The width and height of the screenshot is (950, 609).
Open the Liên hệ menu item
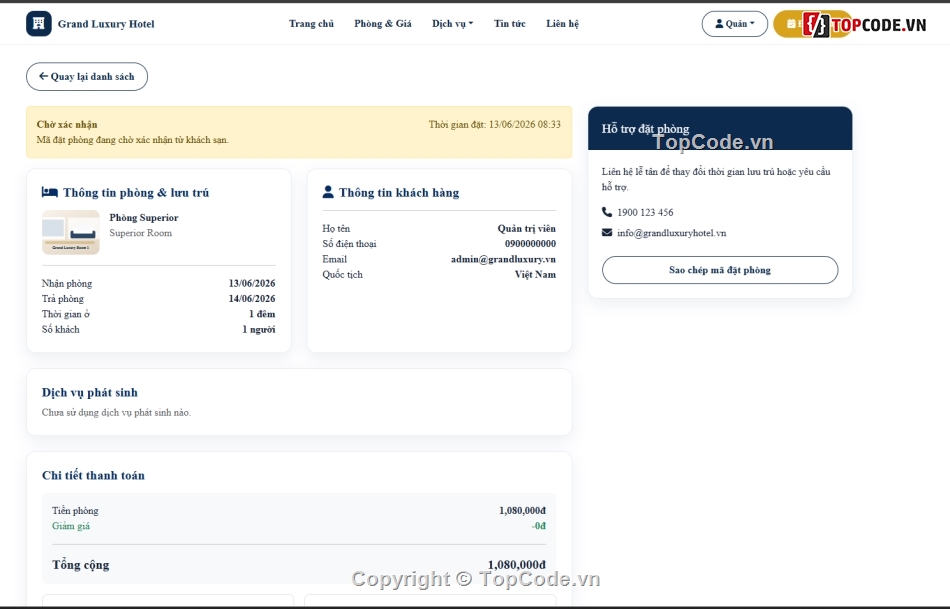[562, 24]
